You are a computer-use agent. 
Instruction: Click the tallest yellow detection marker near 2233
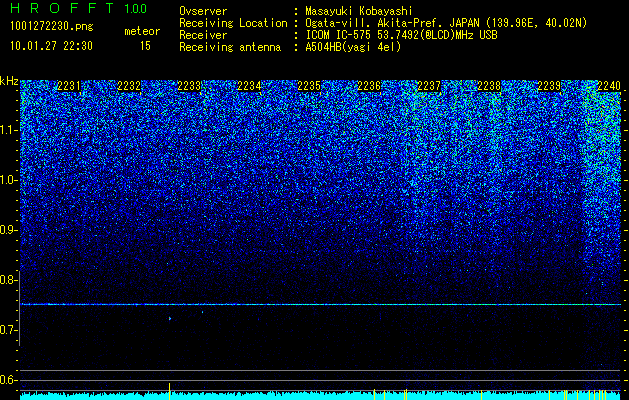(170, 391)
